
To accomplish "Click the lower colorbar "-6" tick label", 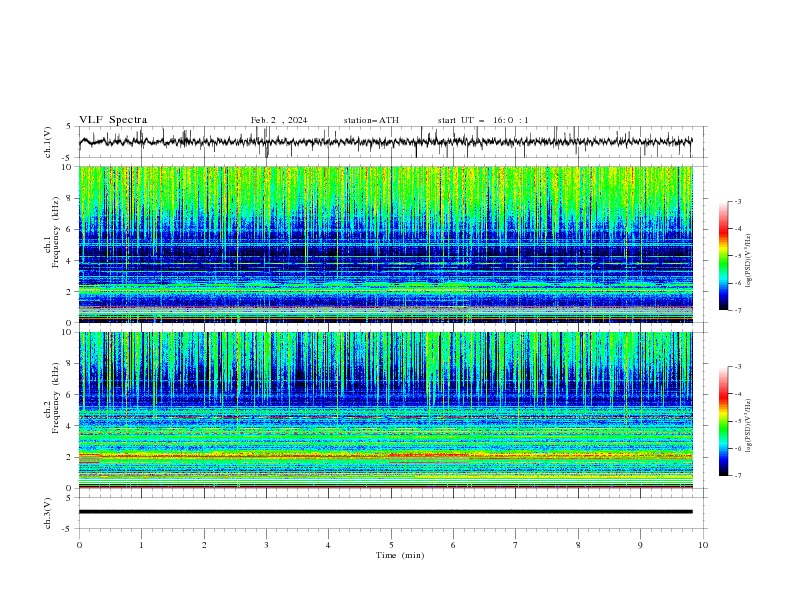I will pos(738,448).
